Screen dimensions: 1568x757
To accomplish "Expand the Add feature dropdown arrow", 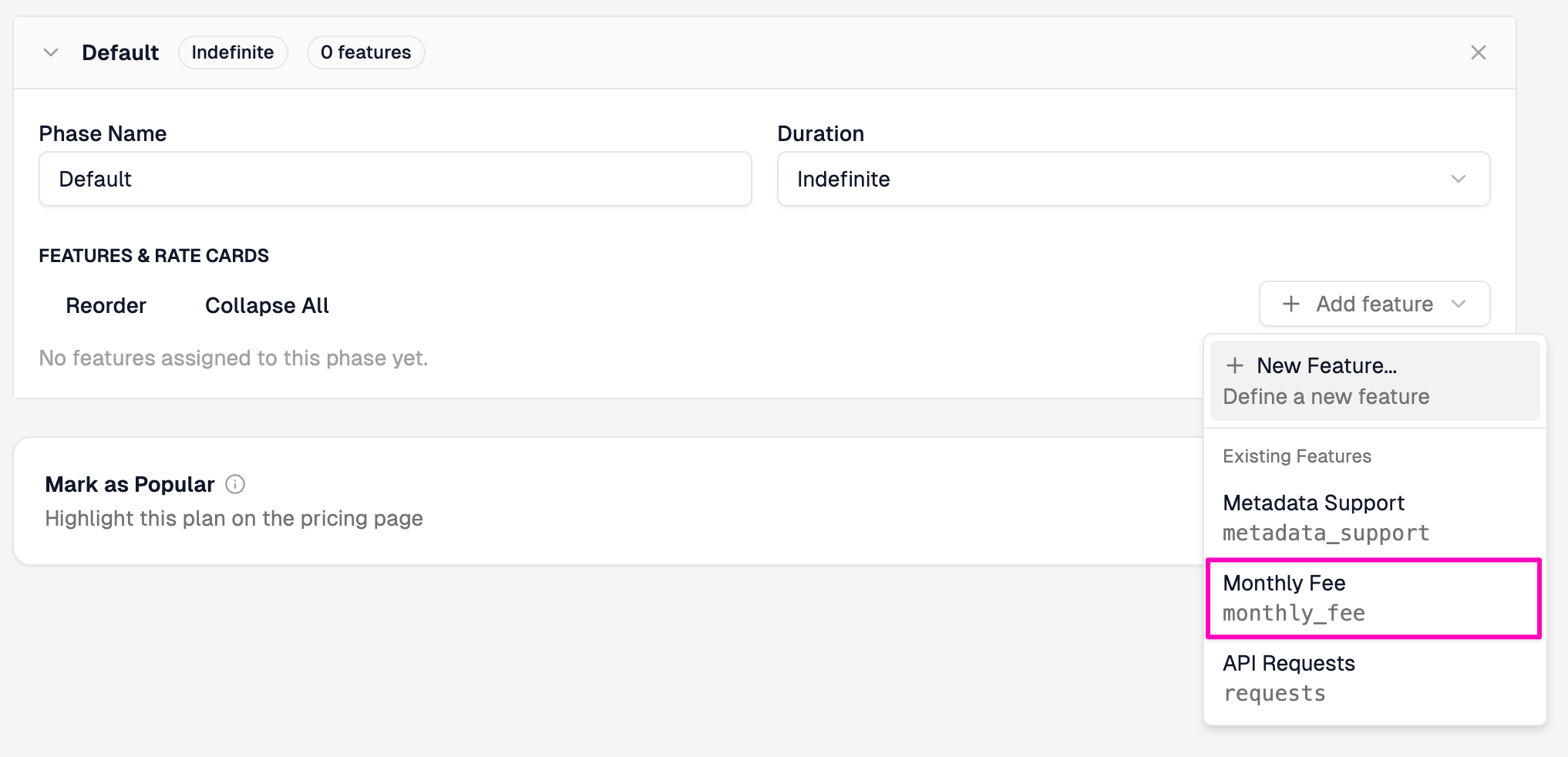I will 1459,304.
